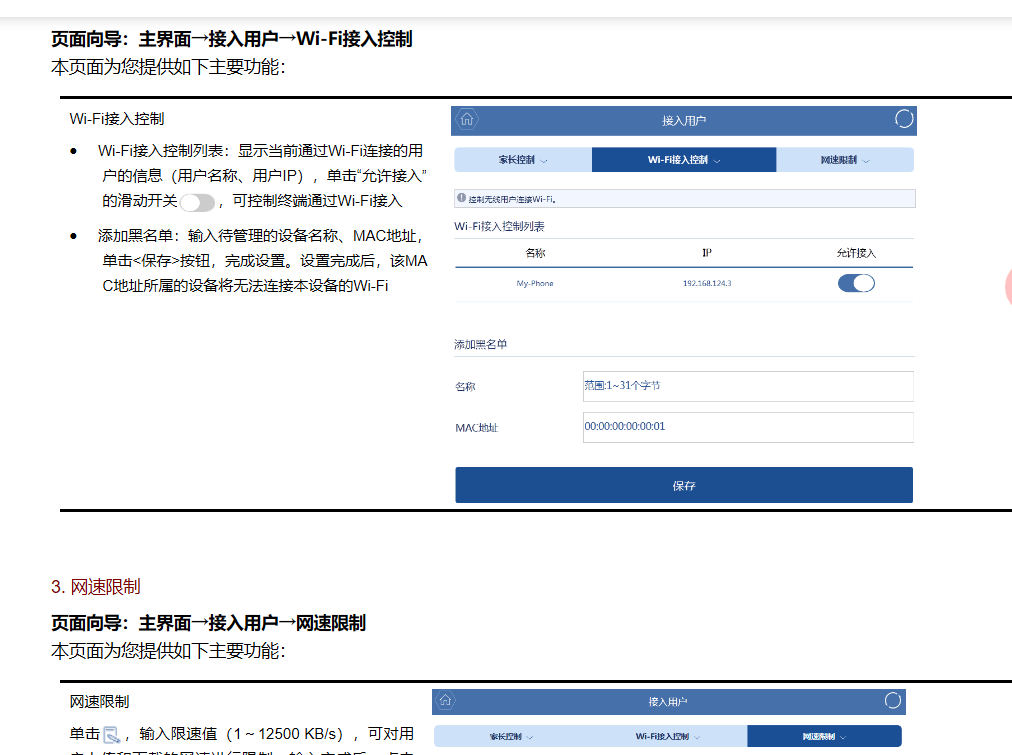1012x755 pixels.
Task: Click the Wi-Fi接入控制列表 section title
Action: [x=499, y=226]
